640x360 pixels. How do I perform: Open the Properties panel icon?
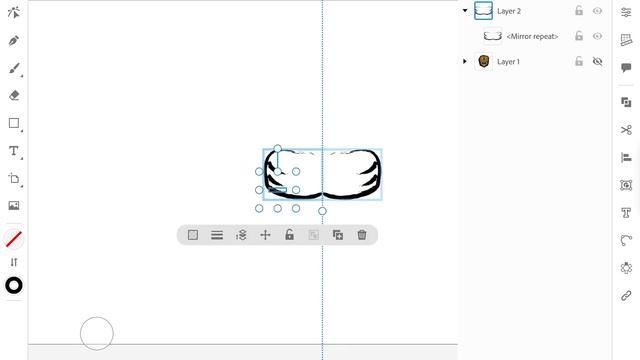click(626, 12)
